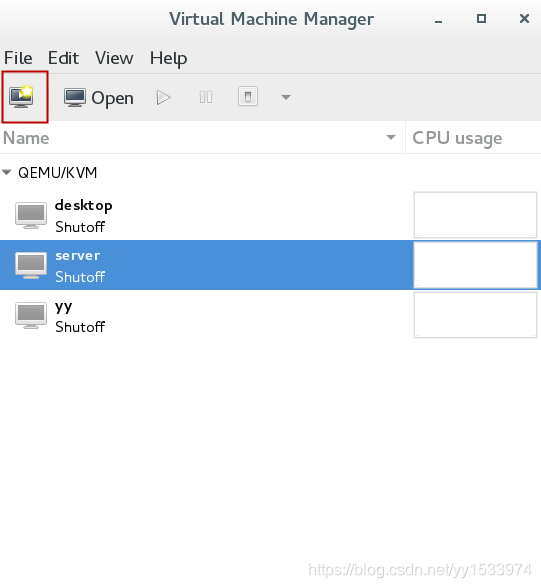Close the Virtual Machine Manager window
The image size is (541, 588).
pyautogui.click(x=525, y=18)
